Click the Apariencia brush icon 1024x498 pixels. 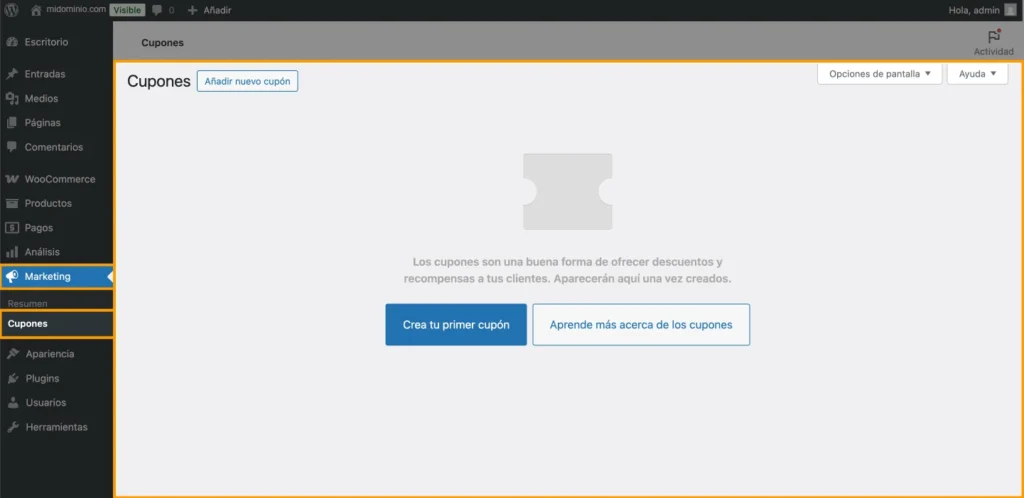click(12, 354)
